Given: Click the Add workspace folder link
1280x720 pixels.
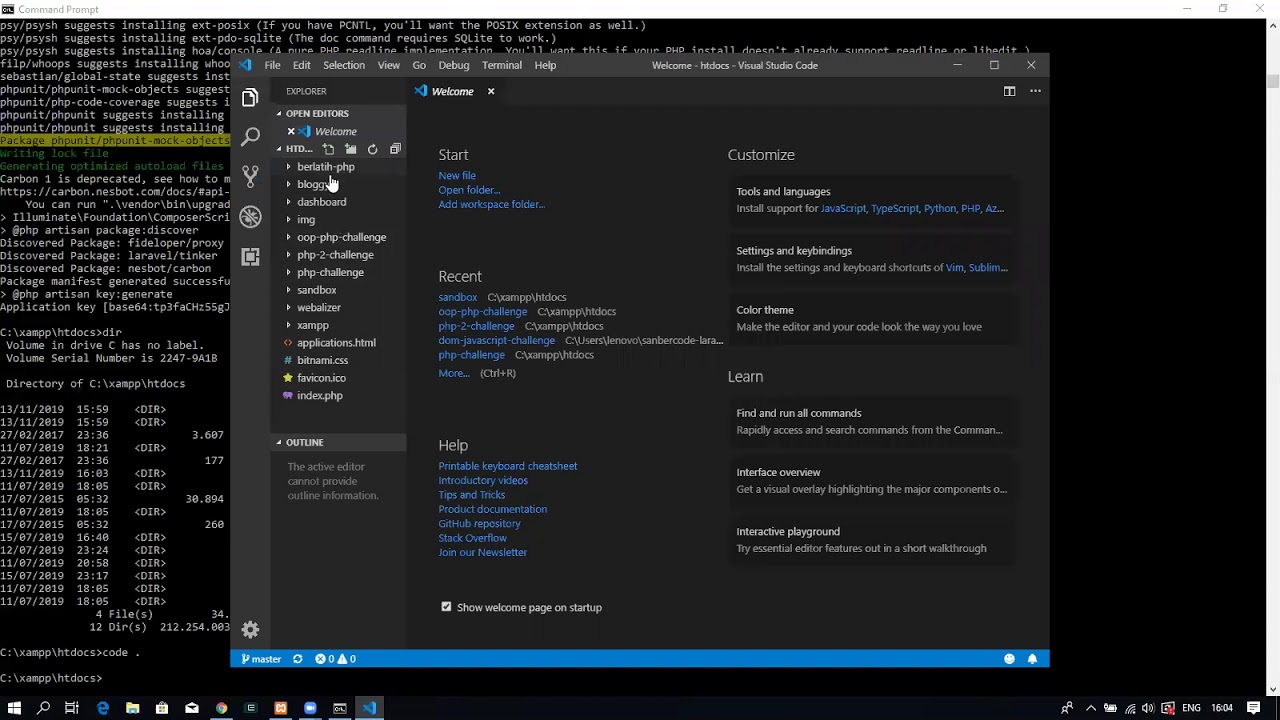Looking at the screenshot, I should (491, 204).
